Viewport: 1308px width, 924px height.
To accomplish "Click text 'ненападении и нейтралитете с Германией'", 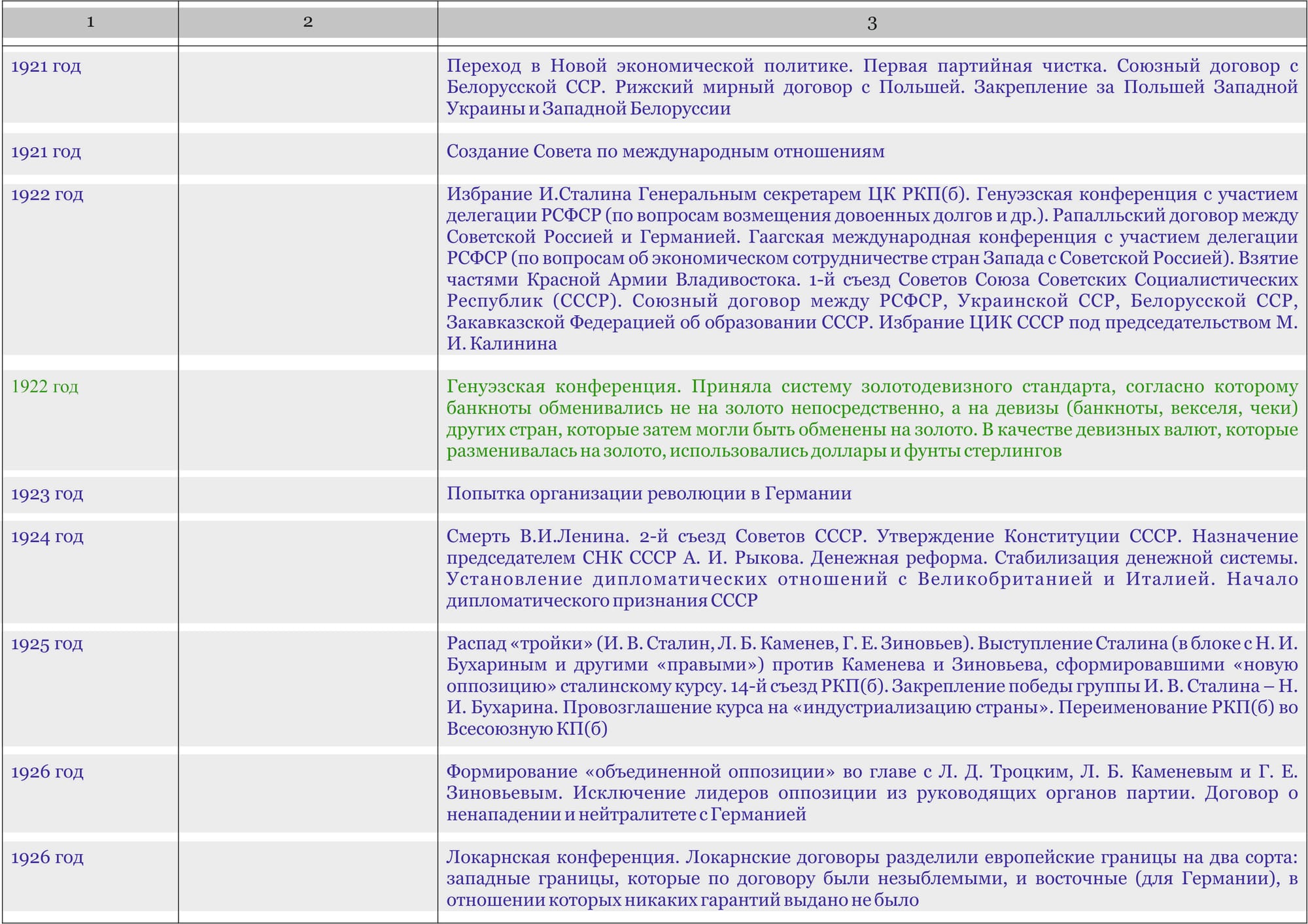I will coord(626,815).
